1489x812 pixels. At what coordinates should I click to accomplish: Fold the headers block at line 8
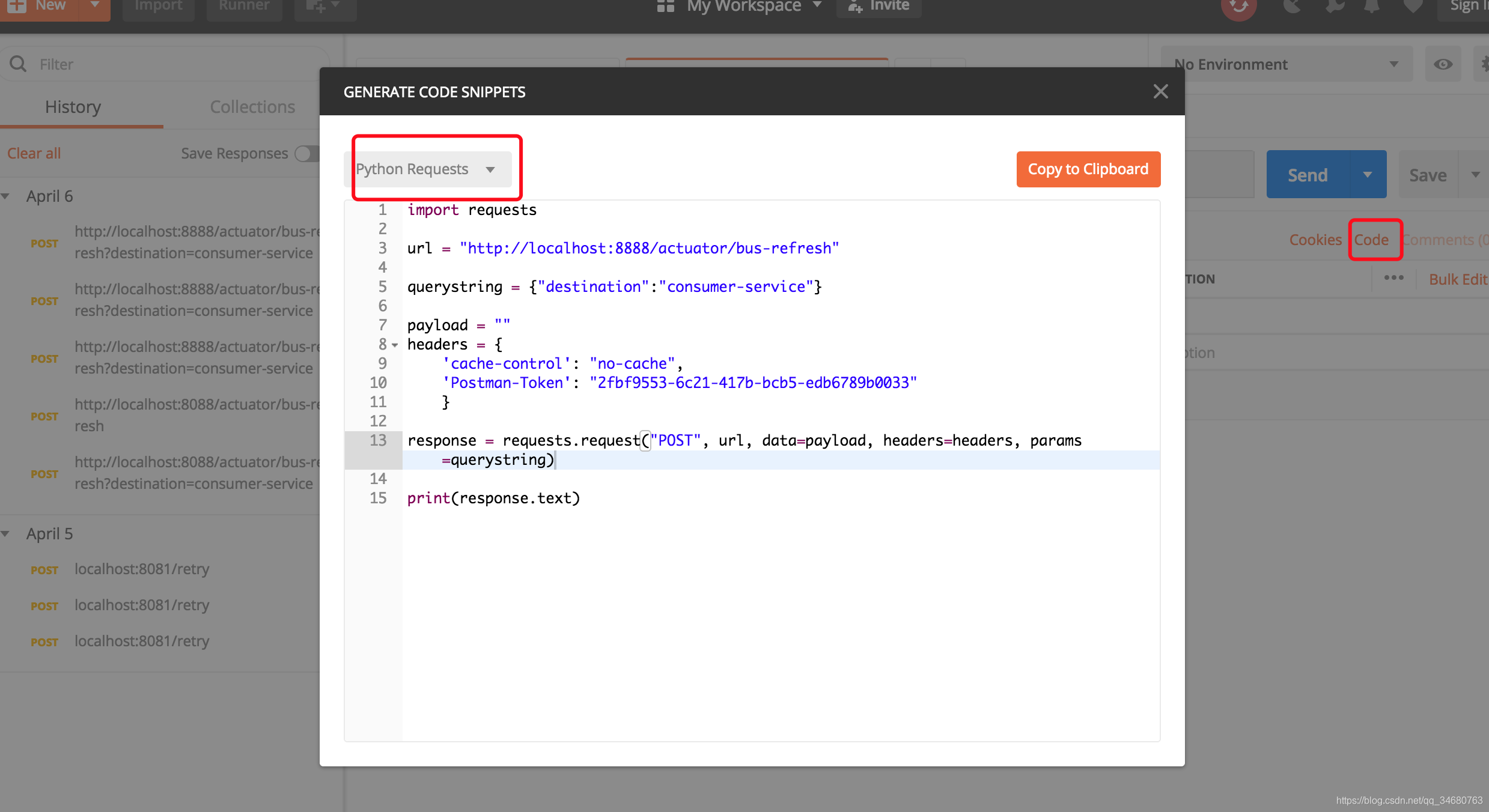coord(395,345)
